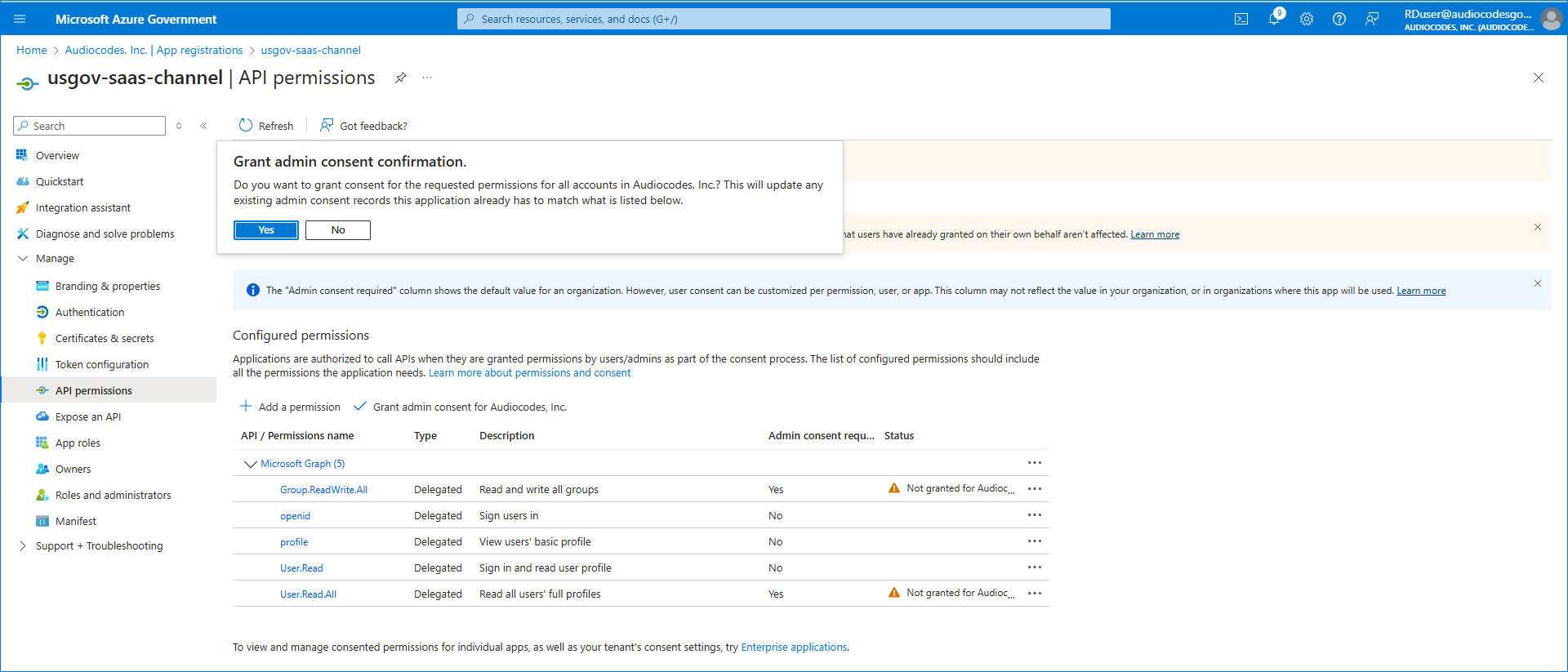Toggle sidebar expand/collapse all arrows
The width and height of the screenshot is (1568, 672).
[x=179, y=126]
